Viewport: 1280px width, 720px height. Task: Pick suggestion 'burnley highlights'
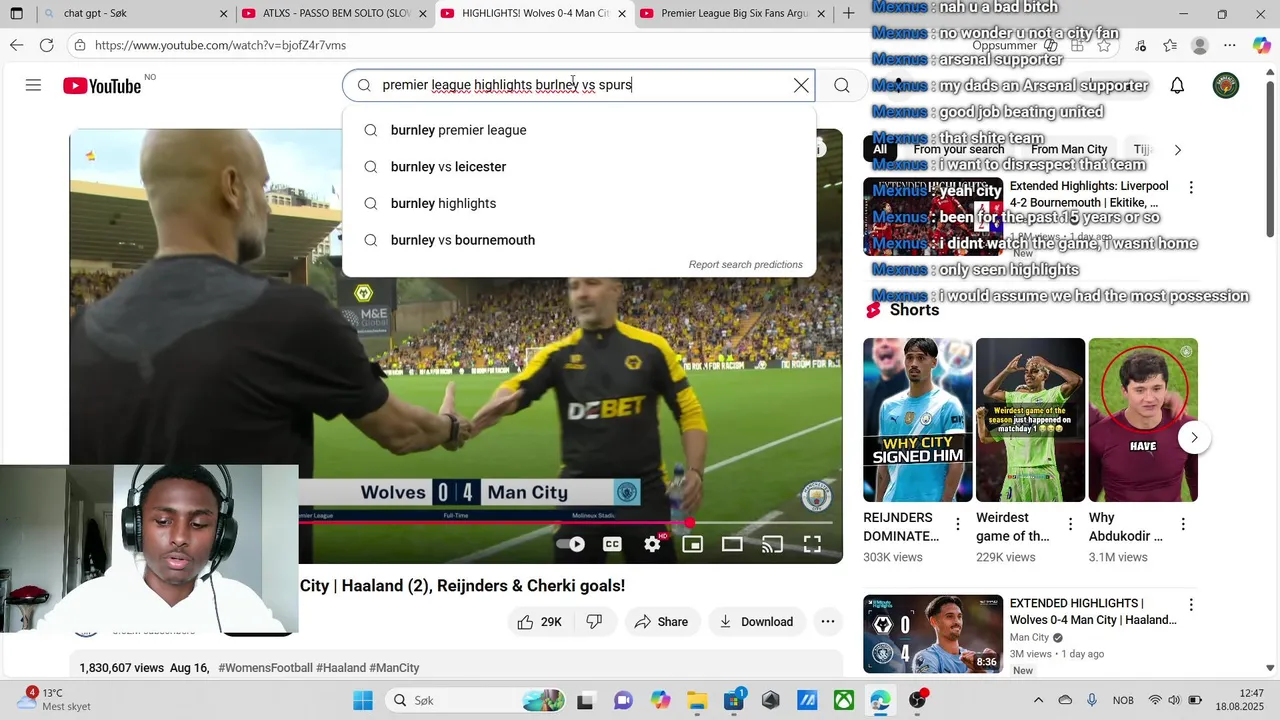click(579, 203)
